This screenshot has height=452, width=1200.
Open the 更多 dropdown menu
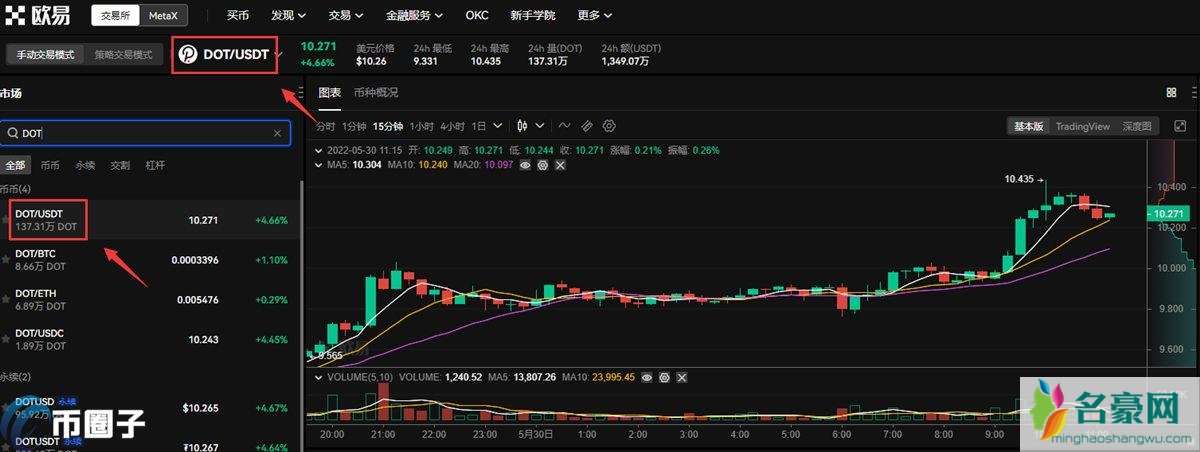[x=595, y=16]
